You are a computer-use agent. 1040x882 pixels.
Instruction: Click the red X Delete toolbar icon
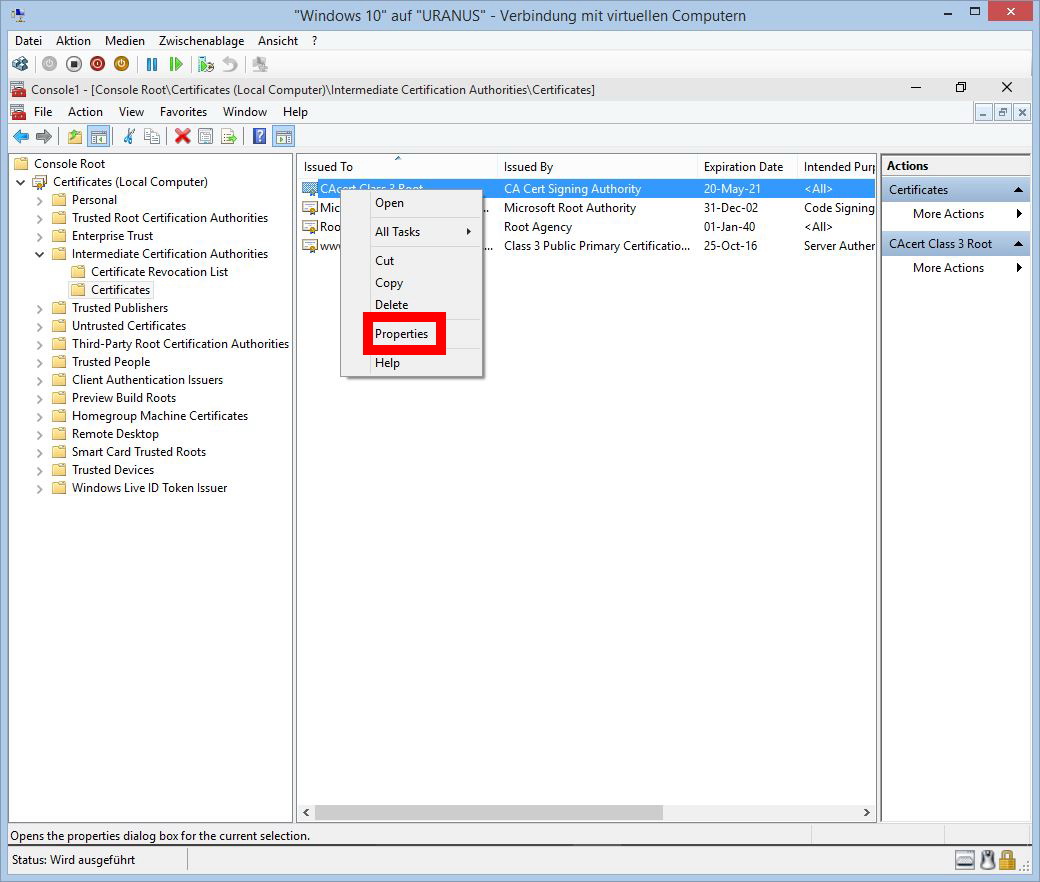(x=182, y=137)
